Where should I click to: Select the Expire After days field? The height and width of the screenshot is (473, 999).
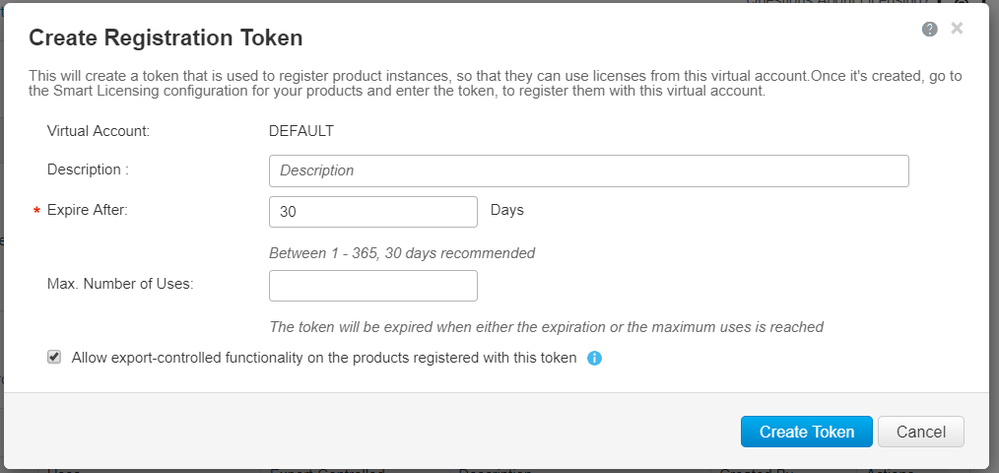tap(373, 212)
